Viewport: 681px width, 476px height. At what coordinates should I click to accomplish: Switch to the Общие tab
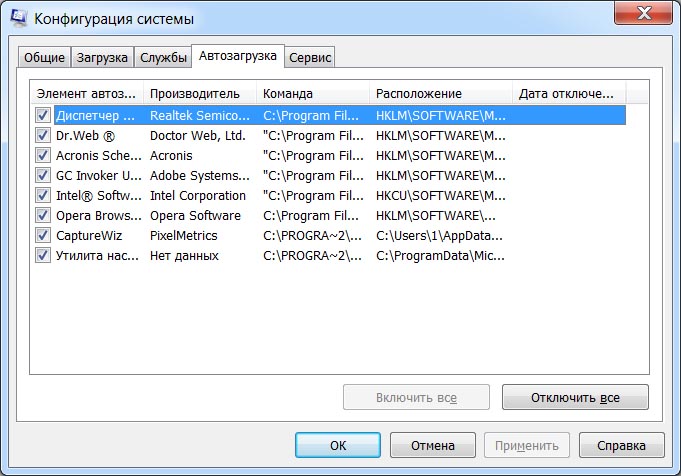(44, 58)
